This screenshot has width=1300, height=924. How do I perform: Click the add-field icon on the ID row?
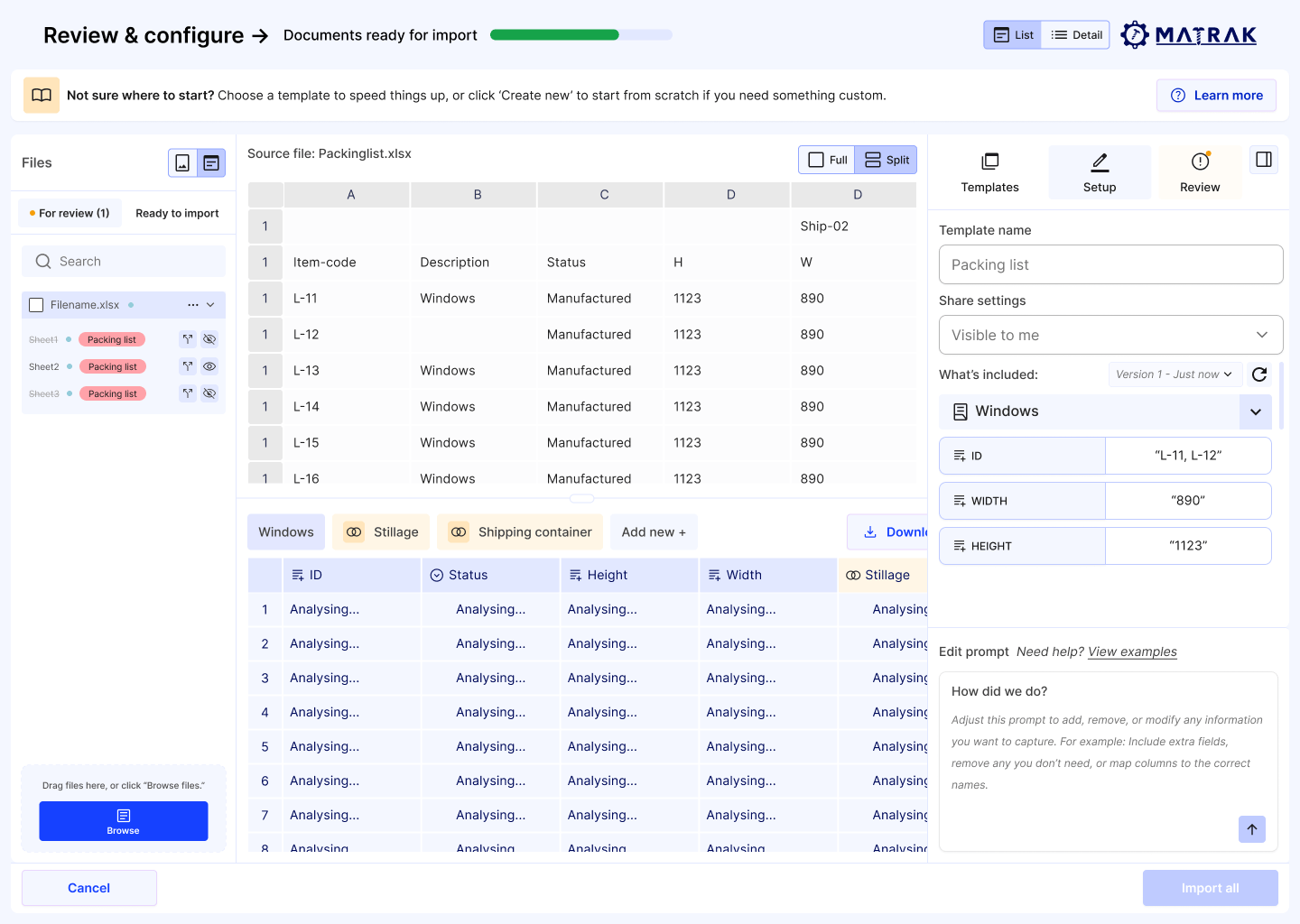click(959, 456)
